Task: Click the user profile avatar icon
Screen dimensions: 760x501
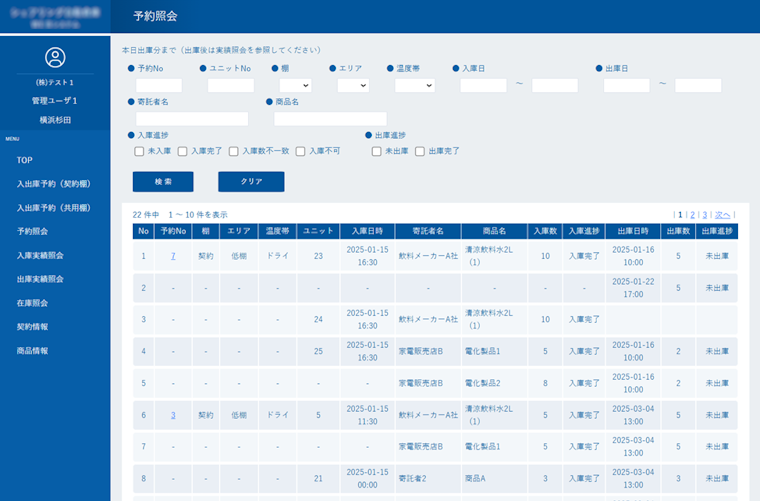Action: click(x=55, y=57)
